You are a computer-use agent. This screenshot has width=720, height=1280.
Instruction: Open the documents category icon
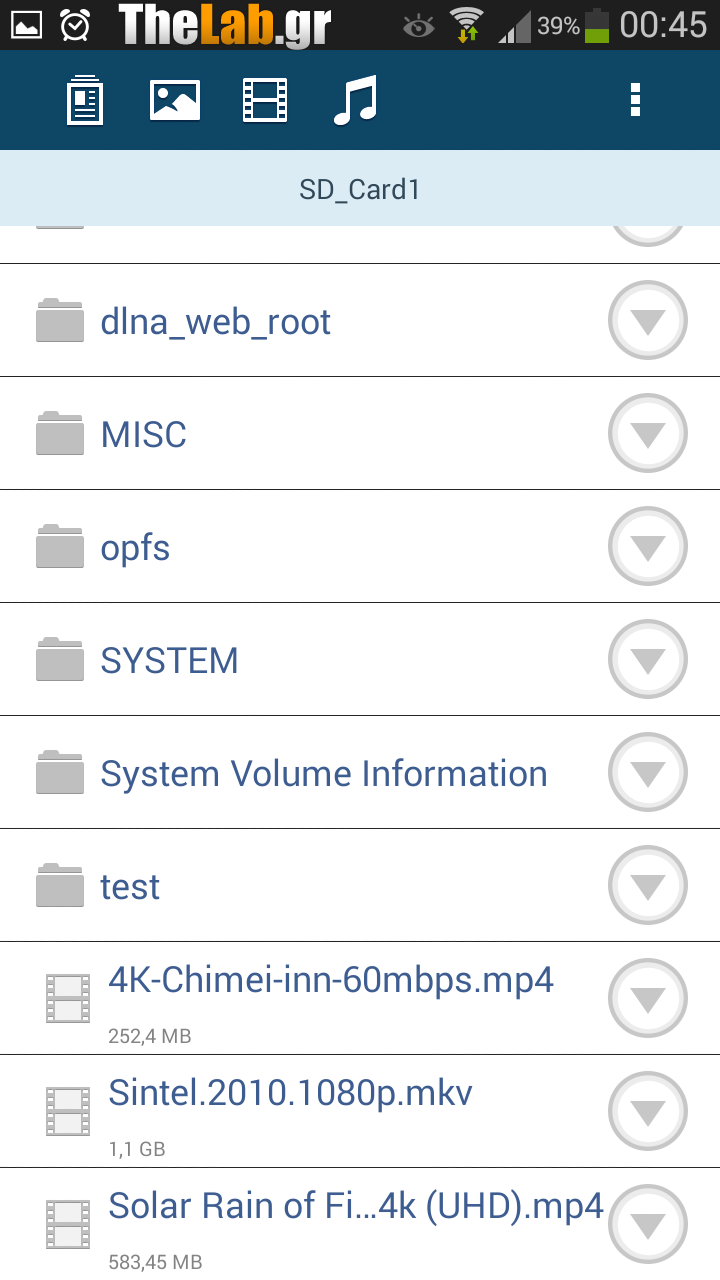[x=85, y=101]
